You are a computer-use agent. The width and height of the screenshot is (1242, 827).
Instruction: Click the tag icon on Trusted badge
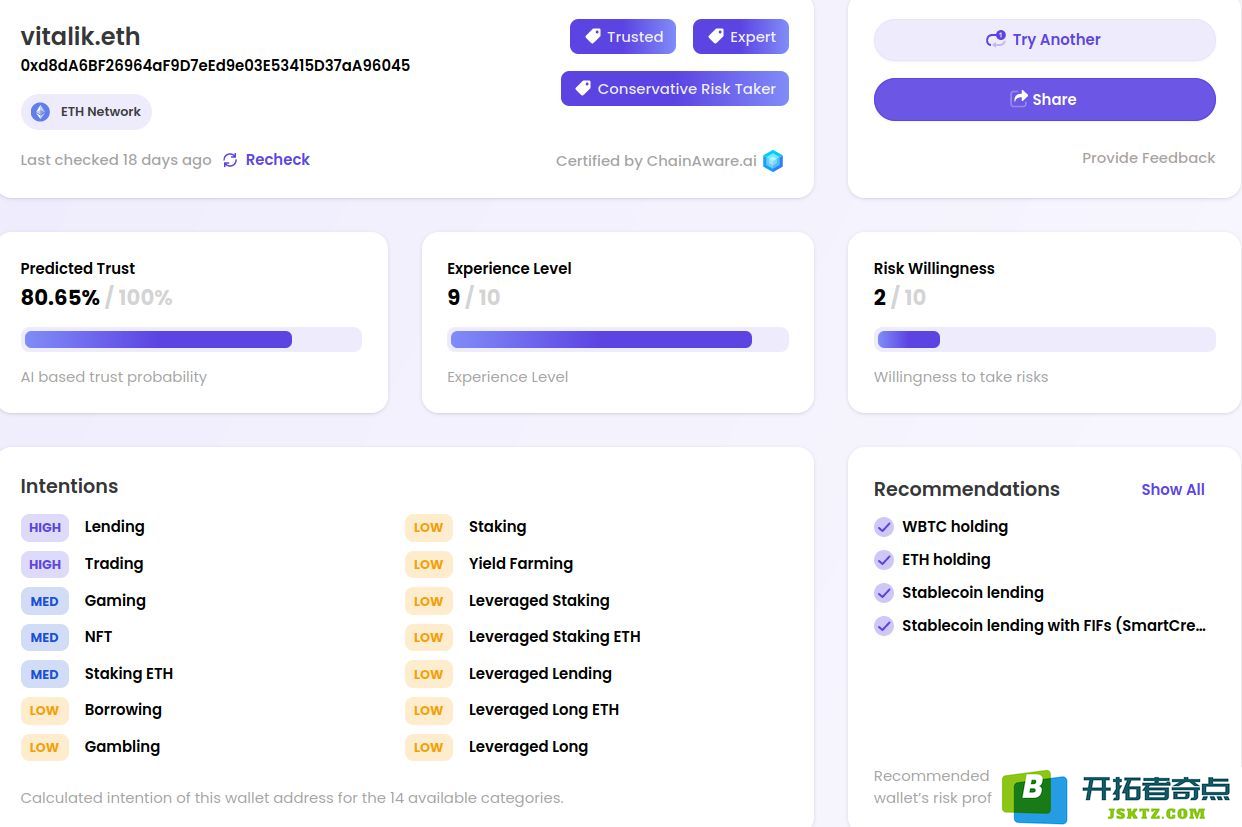click(x=593, y=37)
